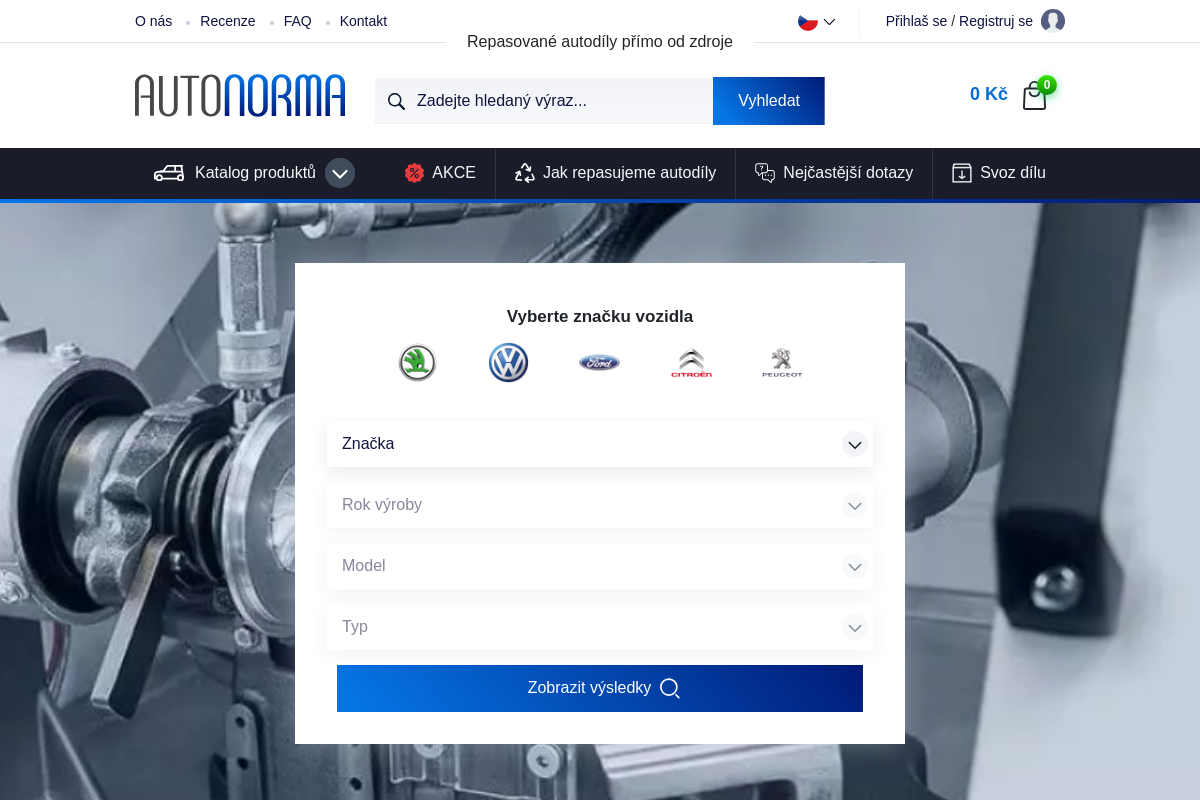Click the Zobrazit výsledky button

click(x=599, y=688)
